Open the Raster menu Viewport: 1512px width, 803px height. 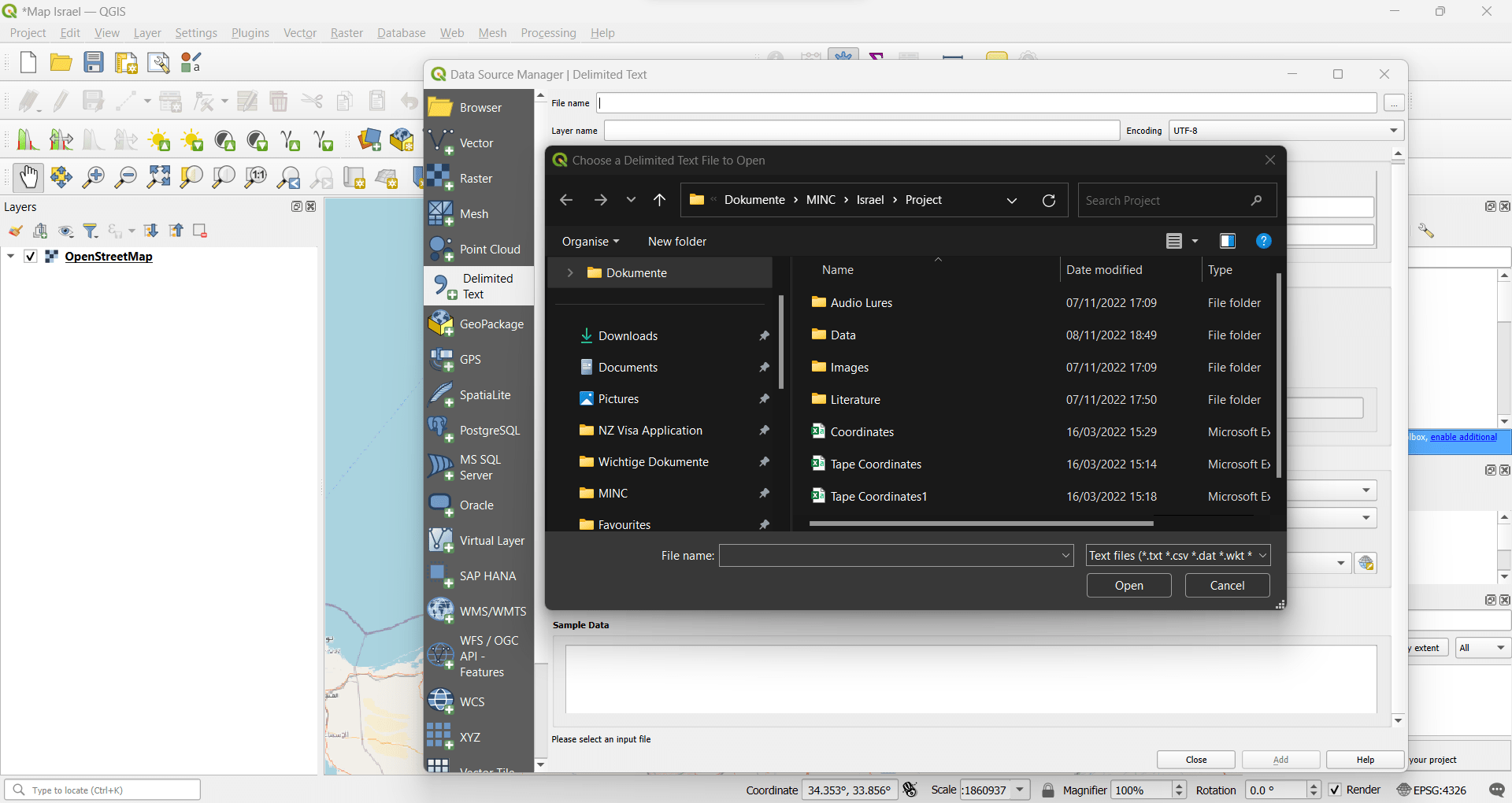point(346,32)
